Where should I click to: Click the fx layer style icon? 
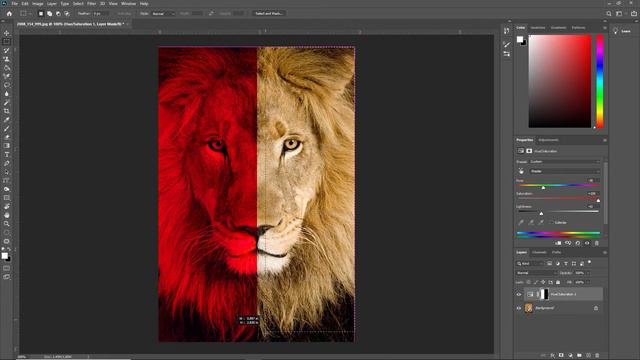tap(552, 356)
